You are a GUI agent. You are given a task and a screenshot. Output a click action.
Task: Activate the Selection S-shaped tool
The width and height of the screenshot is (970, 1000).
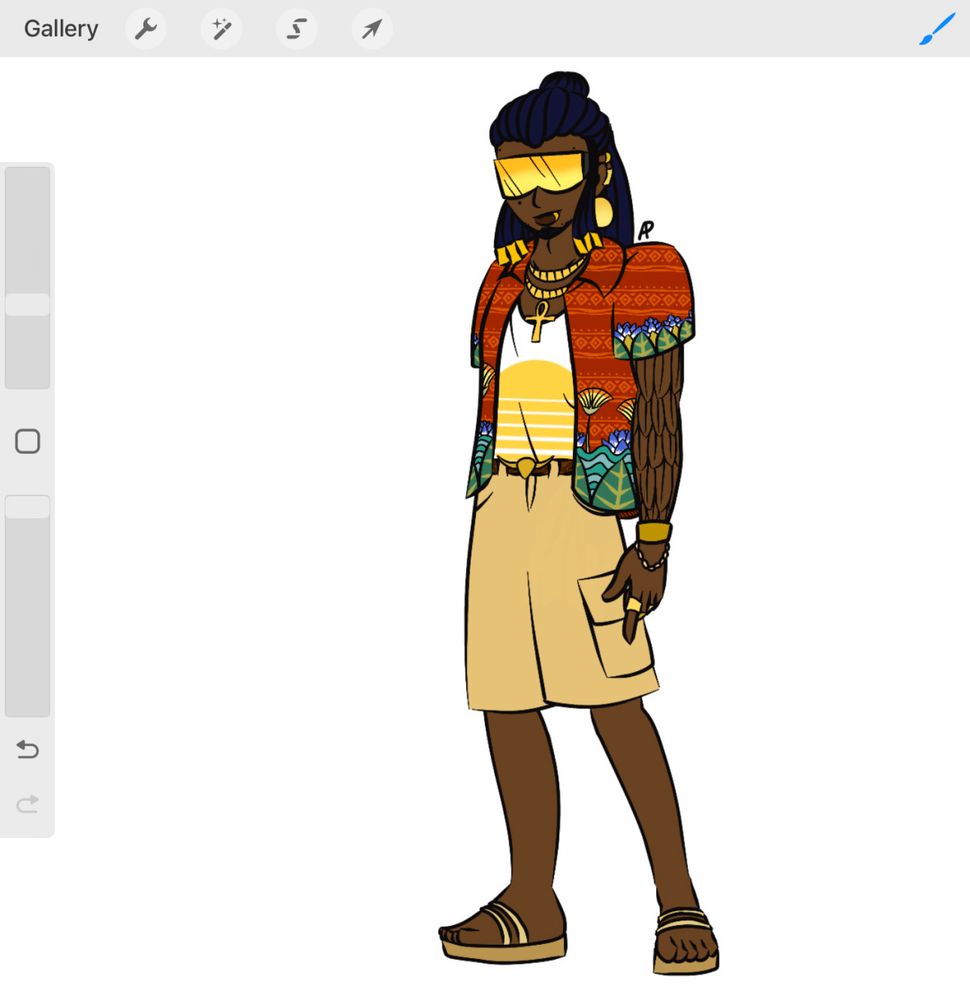coord(296,29)
